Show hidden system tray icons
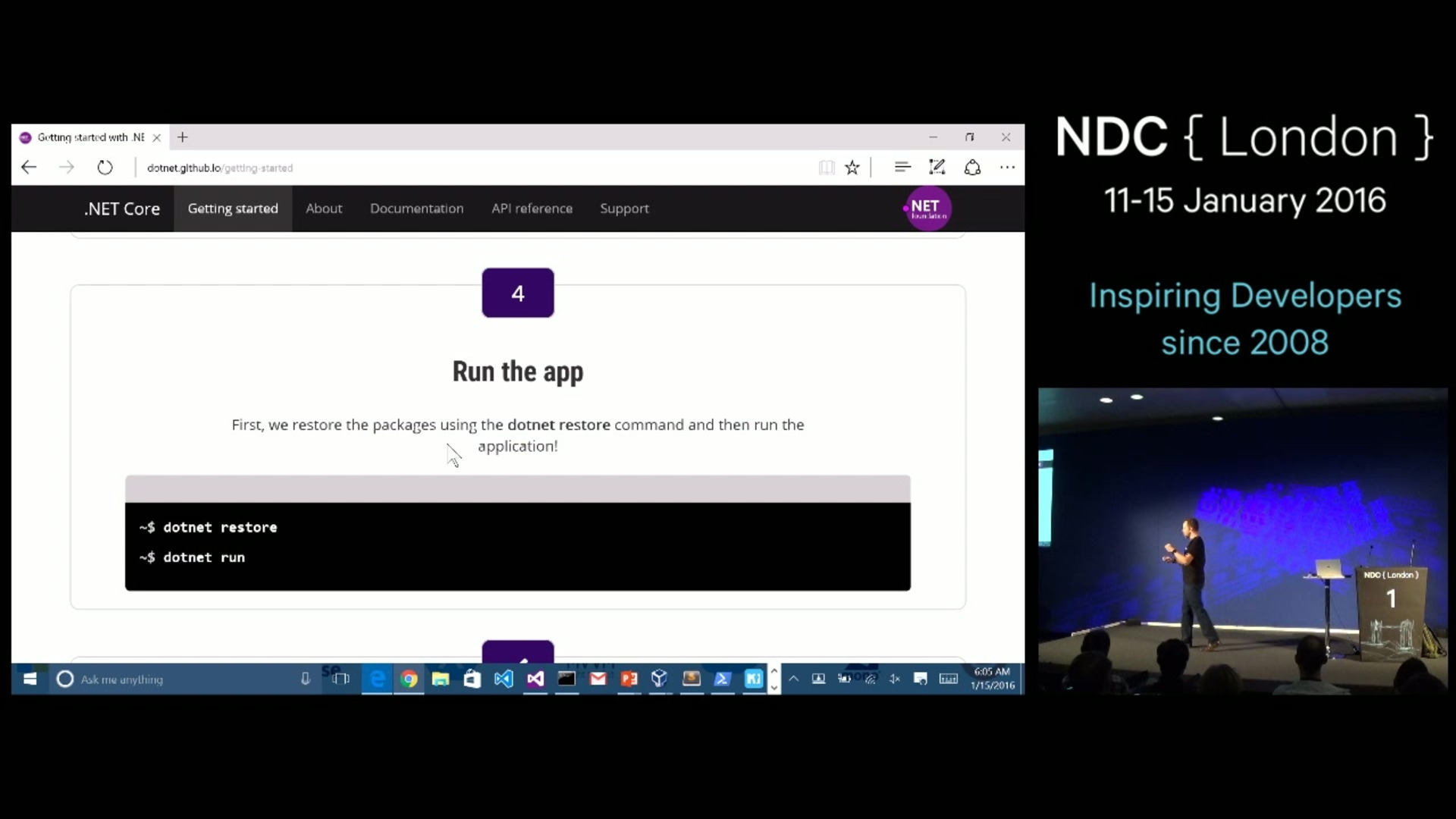Viewport: 1456px width, 819px height. click(x=793, y=679)
